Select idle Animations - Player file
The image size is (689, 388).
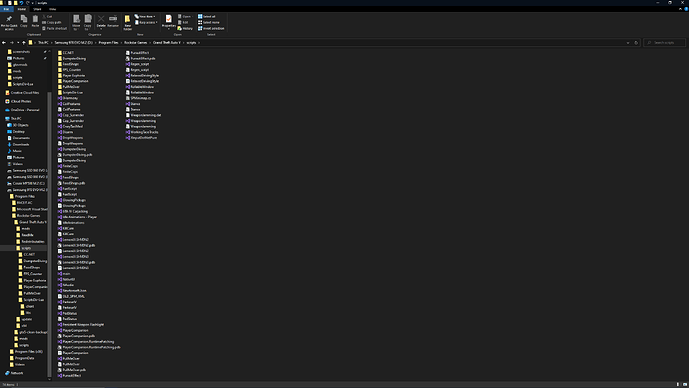pyautogui.click(x=77, y=217)
